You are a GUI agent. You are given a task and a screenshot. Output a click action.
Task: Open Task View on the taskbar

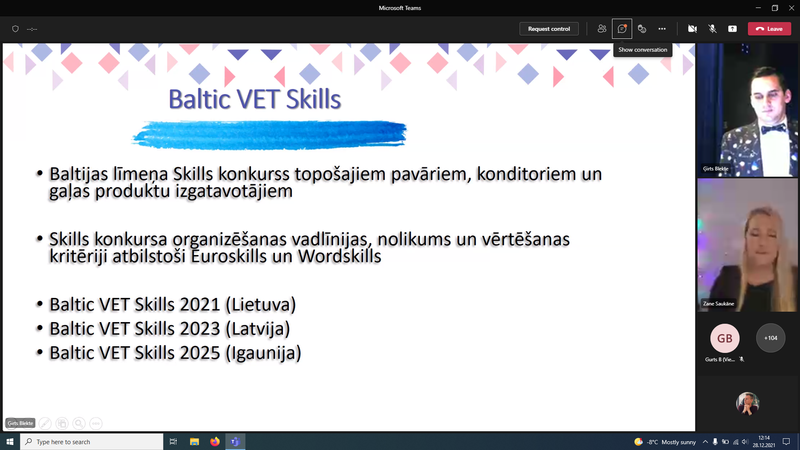[173, 442]
